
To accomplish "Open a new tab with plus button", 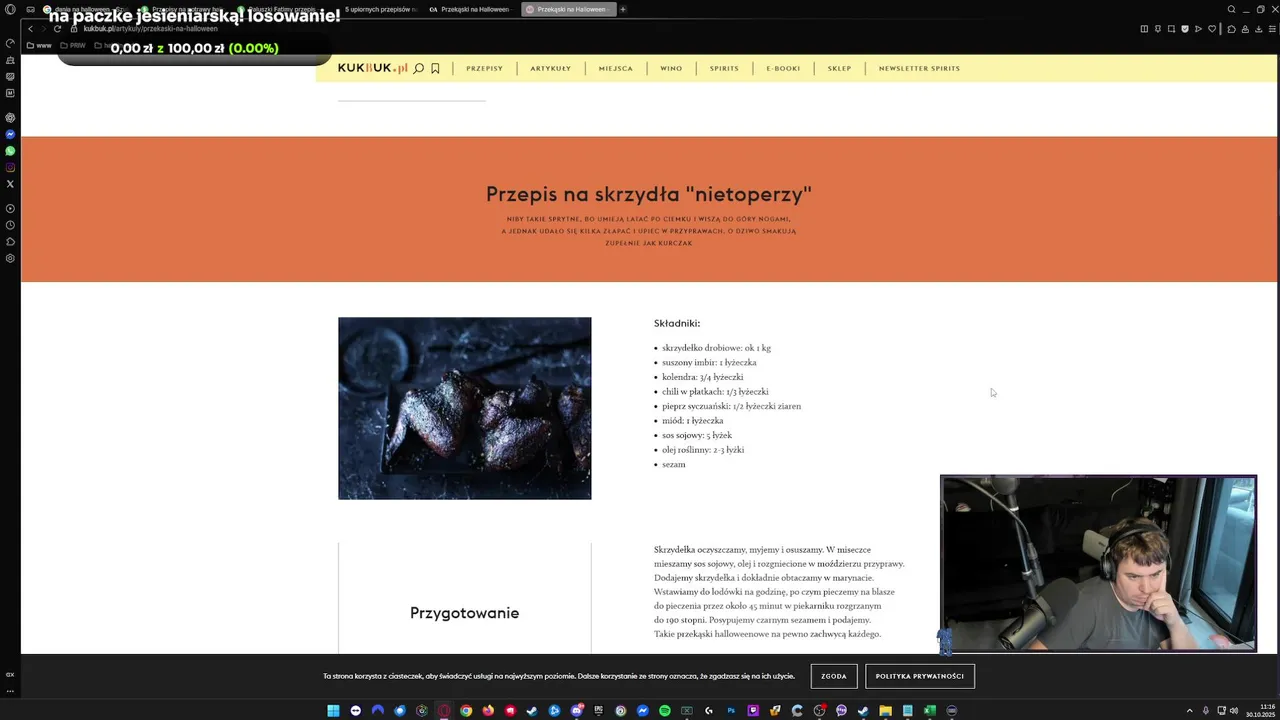I will coord(622,9).
